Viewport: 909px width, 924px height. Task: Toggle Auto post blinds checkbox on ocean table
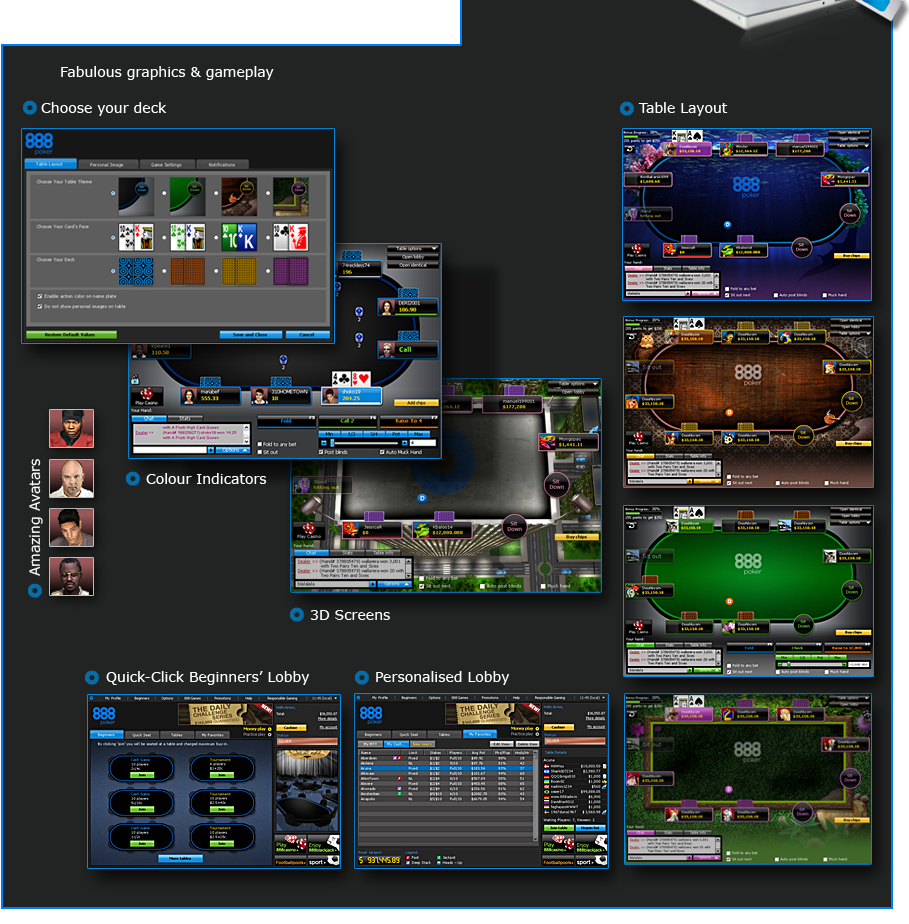coord(776,295)
